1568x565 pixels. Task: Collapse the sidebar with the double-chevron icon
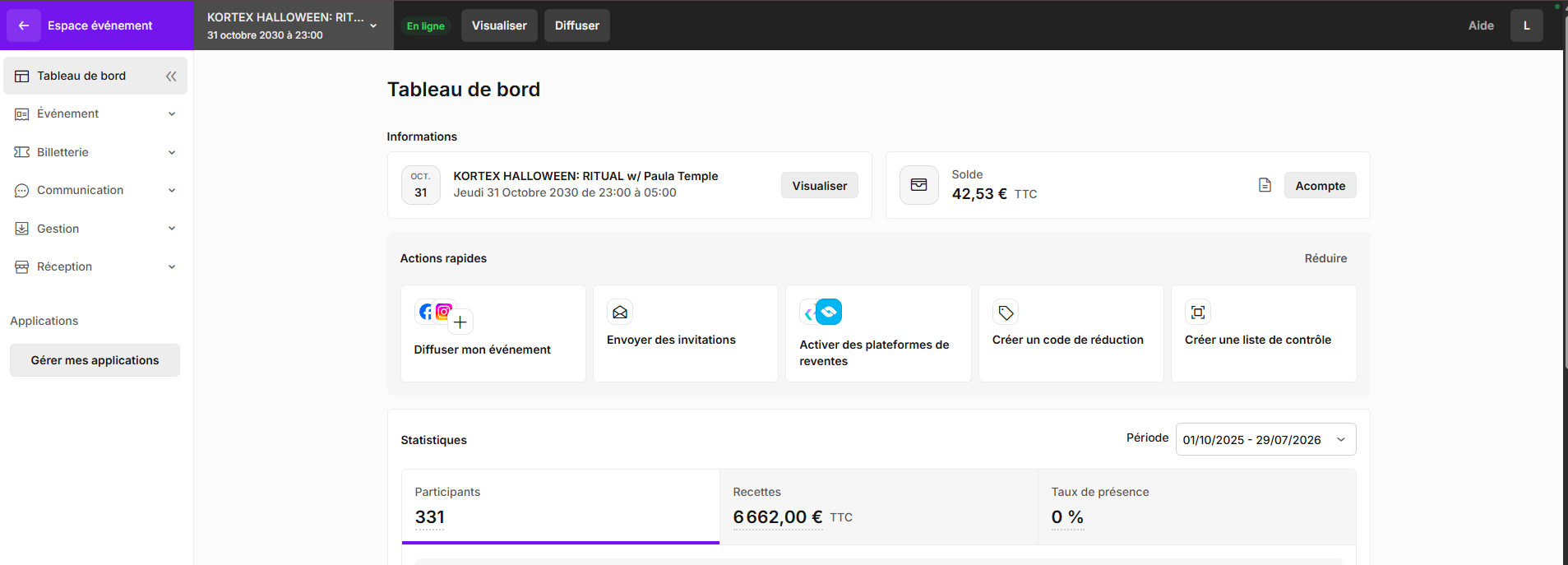click(x=171, y=76)
